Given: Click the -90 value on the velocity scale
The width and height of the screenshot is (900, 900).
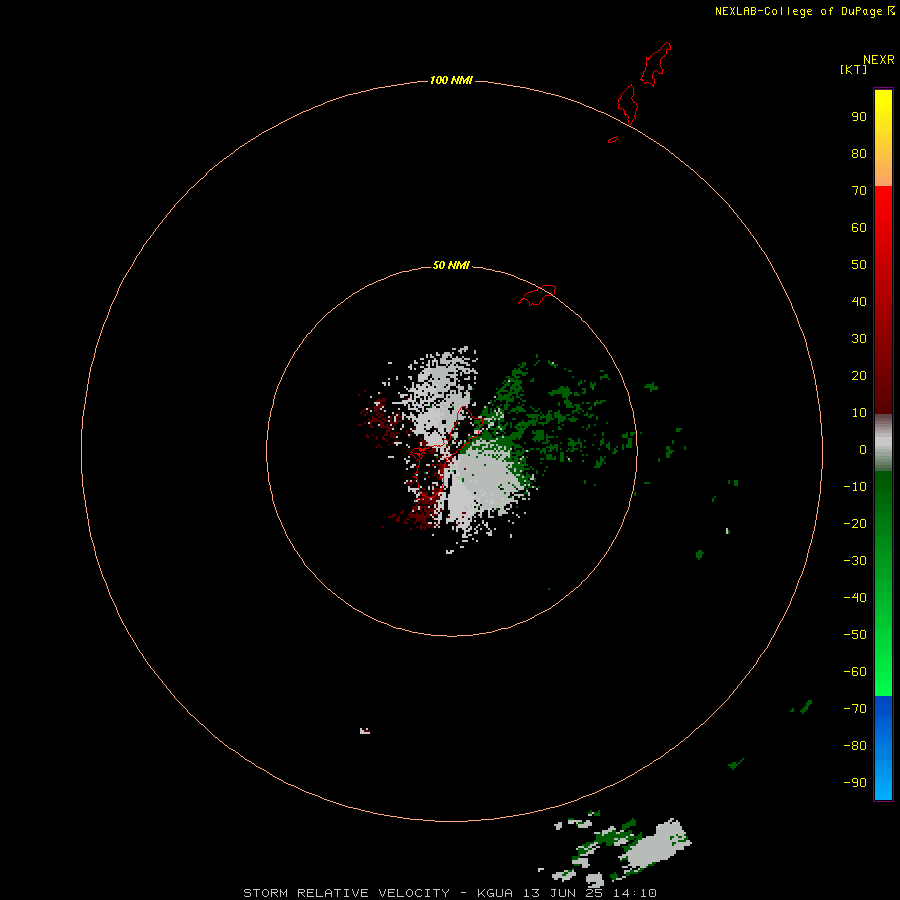Looking at the screenshot, I should (x=855, y=783).
